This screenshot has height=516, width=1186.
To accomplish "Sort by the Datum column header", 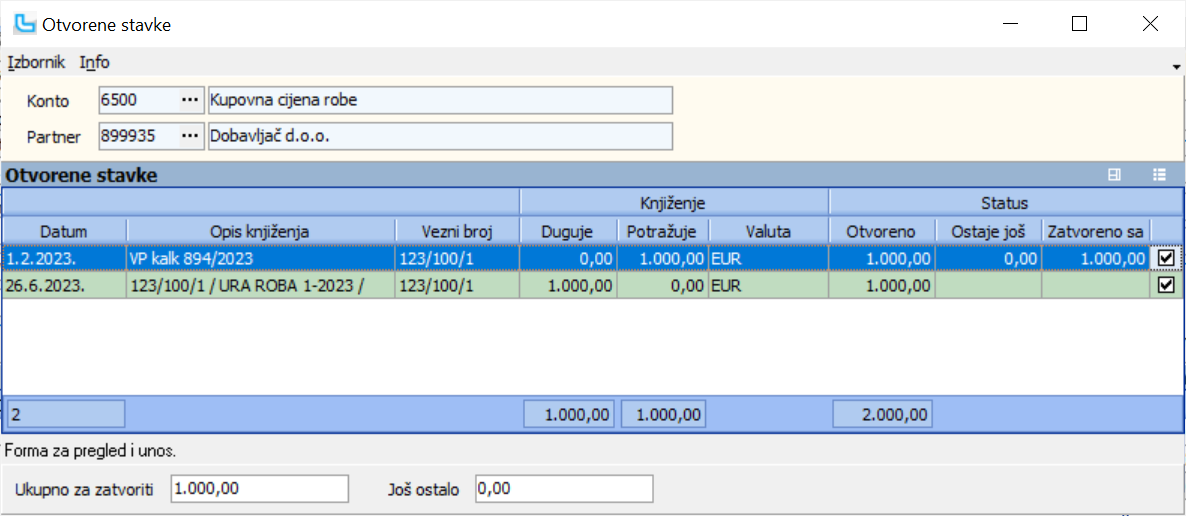I will coord(64,231).
